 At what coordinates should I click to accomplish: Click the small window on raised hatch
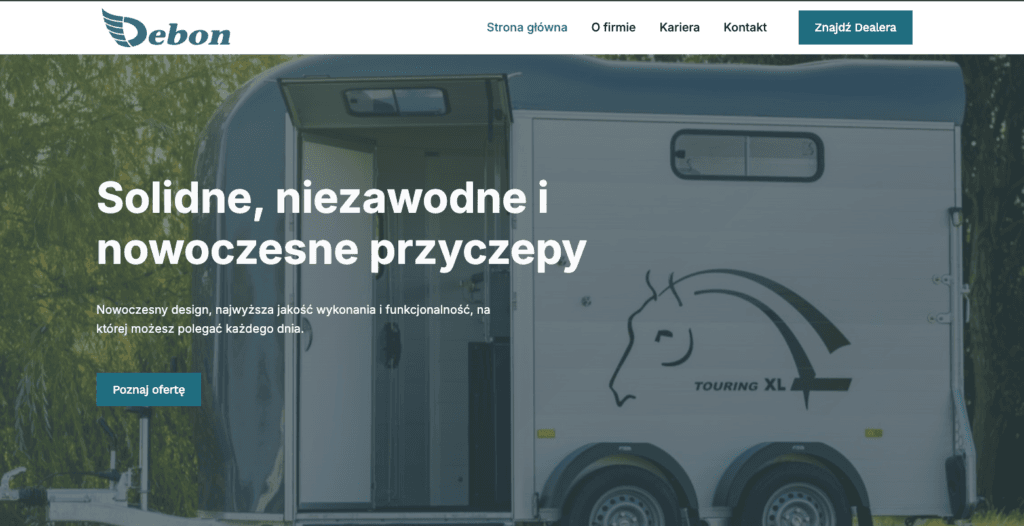click(x=395, y=101)
